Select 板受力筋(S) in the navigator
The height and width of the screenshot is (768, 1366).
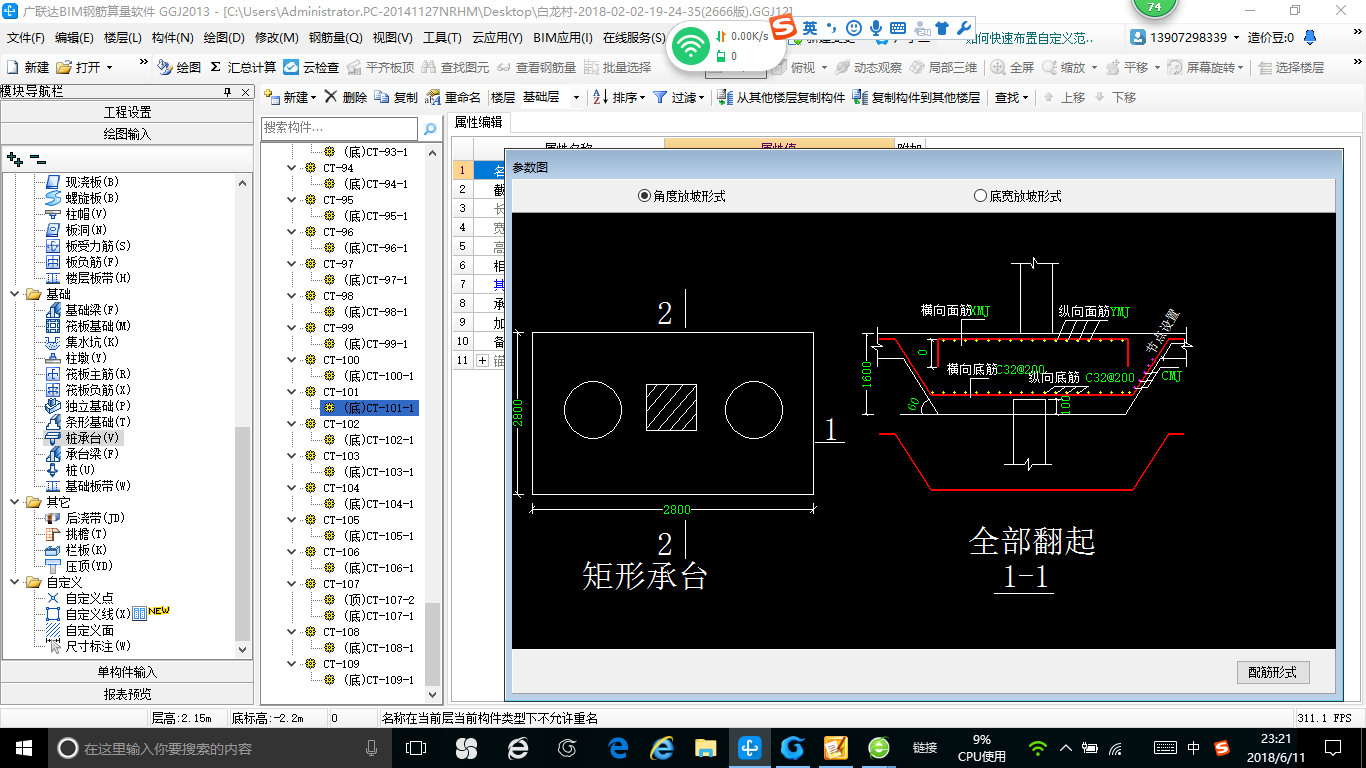coord(98,246)
